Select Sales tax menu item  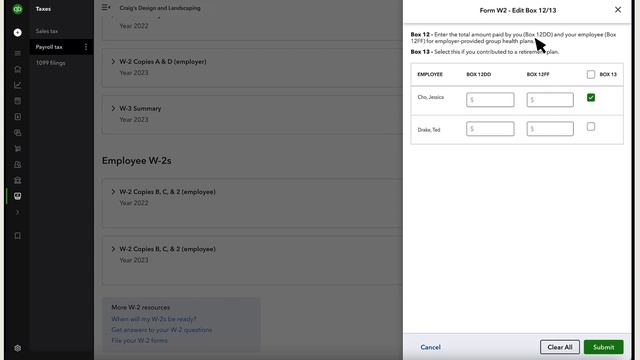(47, 31)
